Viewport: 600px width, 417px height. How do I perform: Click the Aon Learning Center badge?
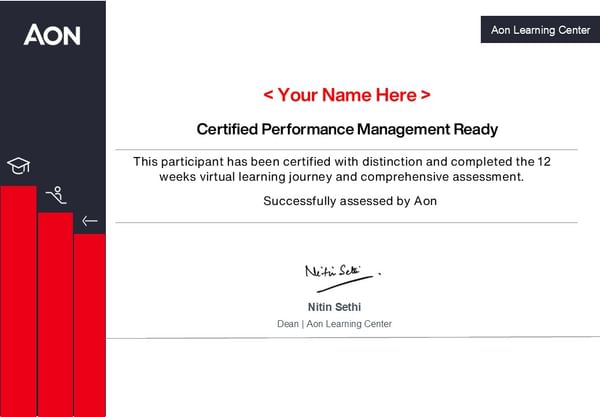coord(540,30)
